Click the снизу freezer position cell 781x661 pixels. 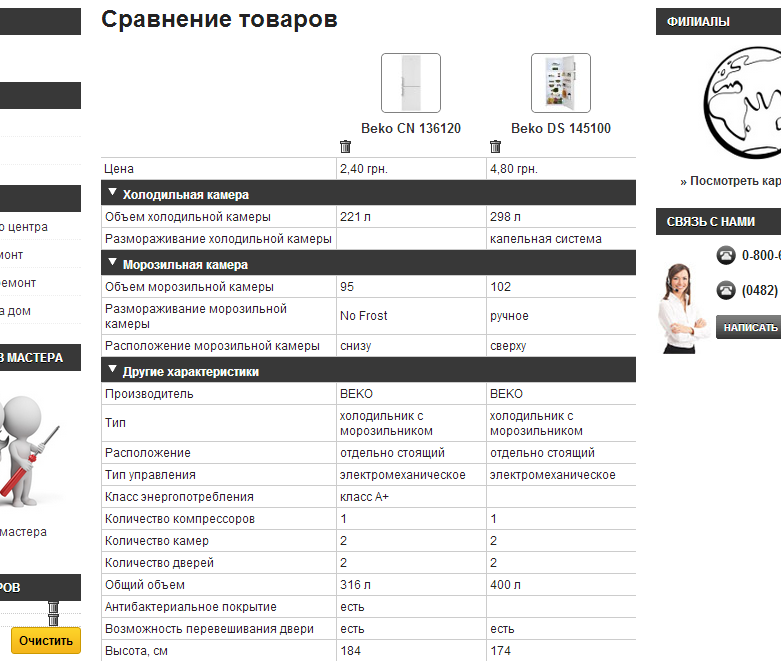tap(411, 346)
